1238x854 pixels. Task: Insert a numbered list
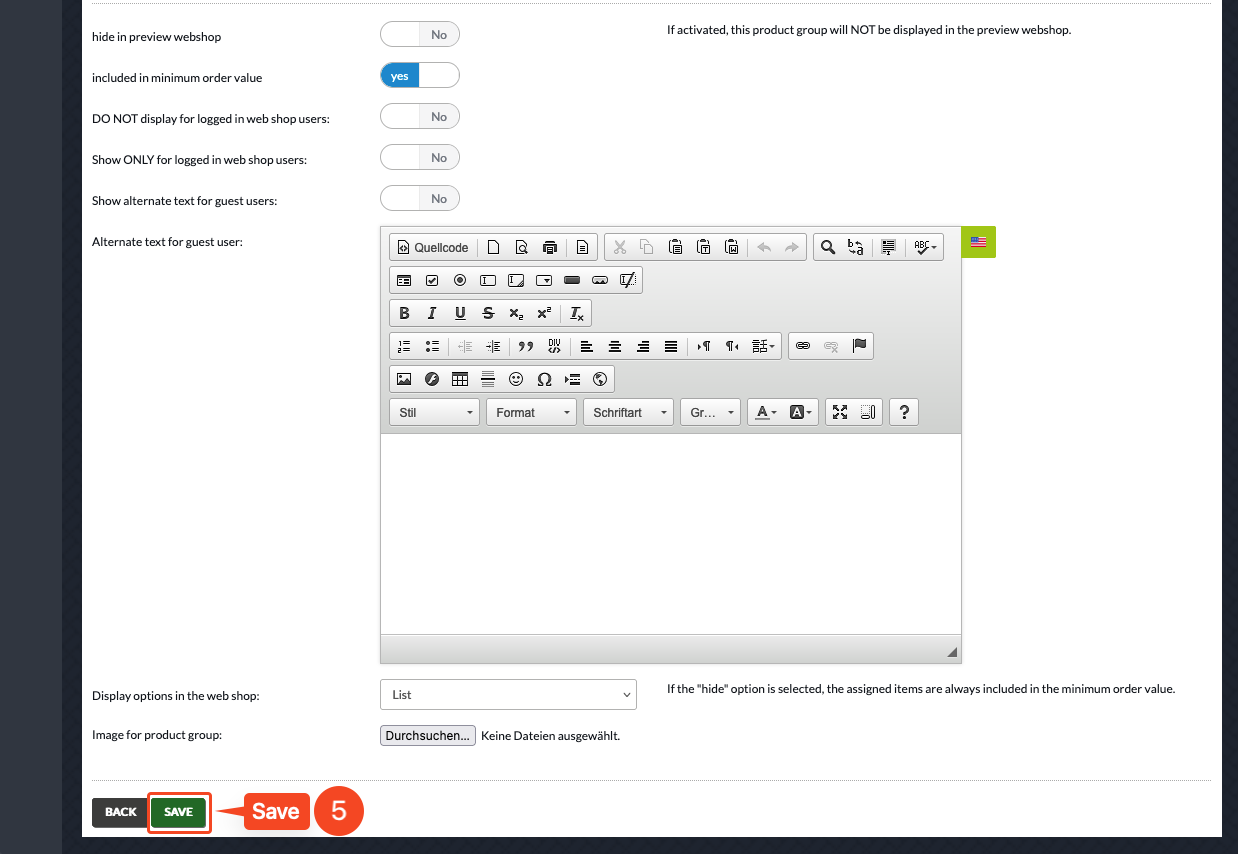tap(404, 346)
